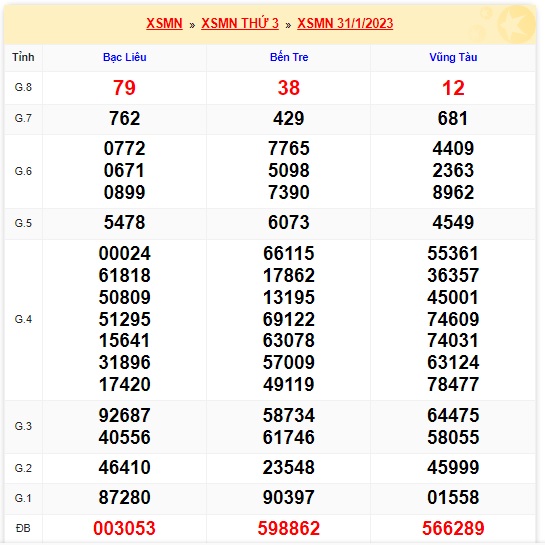
Task: Select the G.4 number 63078
Action: click(289, 341)
